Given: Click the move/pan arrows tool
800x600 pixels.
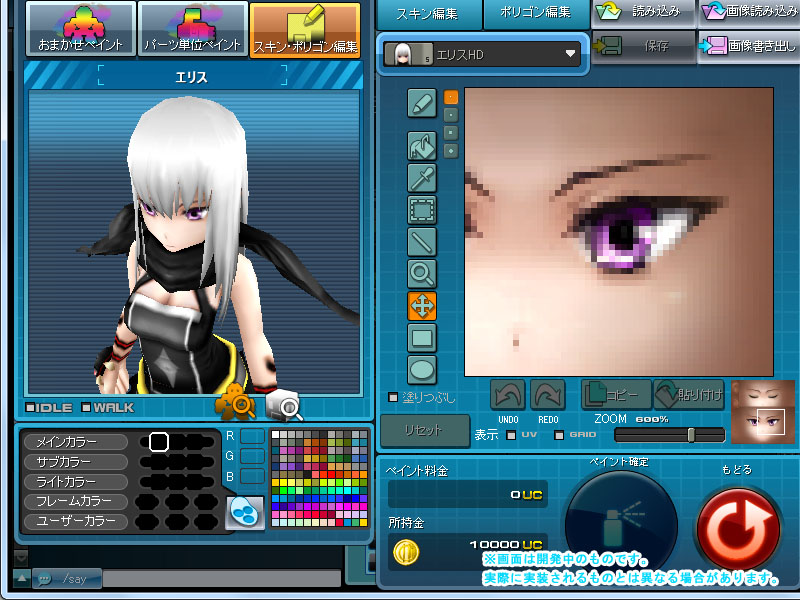Looking at the screenshot, I should tap(422, 306).
